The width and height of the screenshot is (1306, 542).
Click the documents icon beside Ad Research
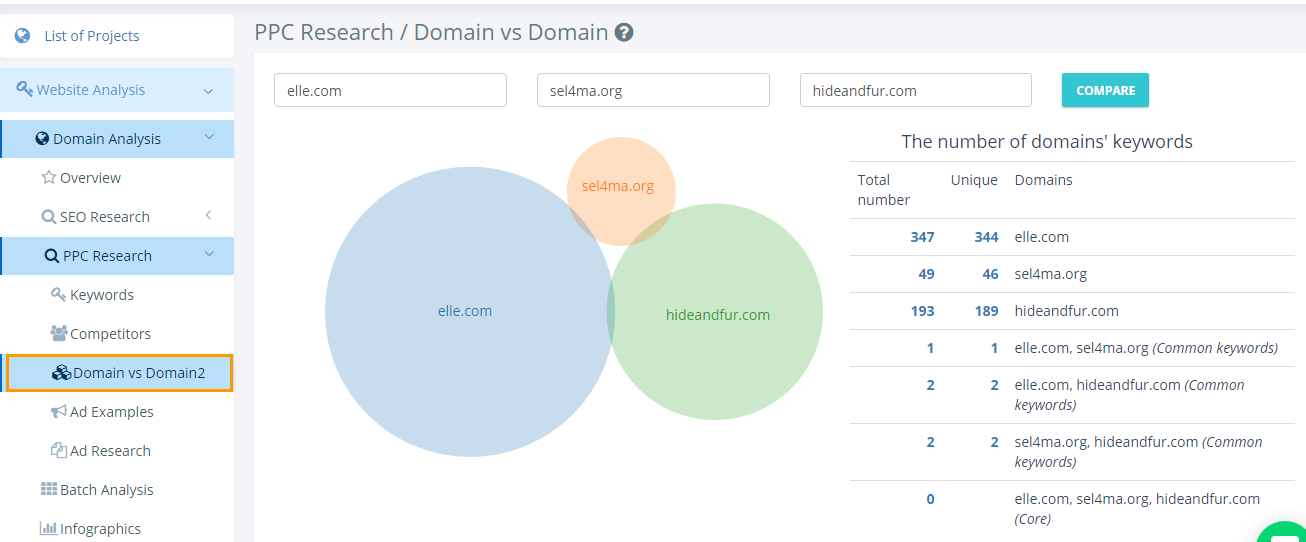point(59,450)
